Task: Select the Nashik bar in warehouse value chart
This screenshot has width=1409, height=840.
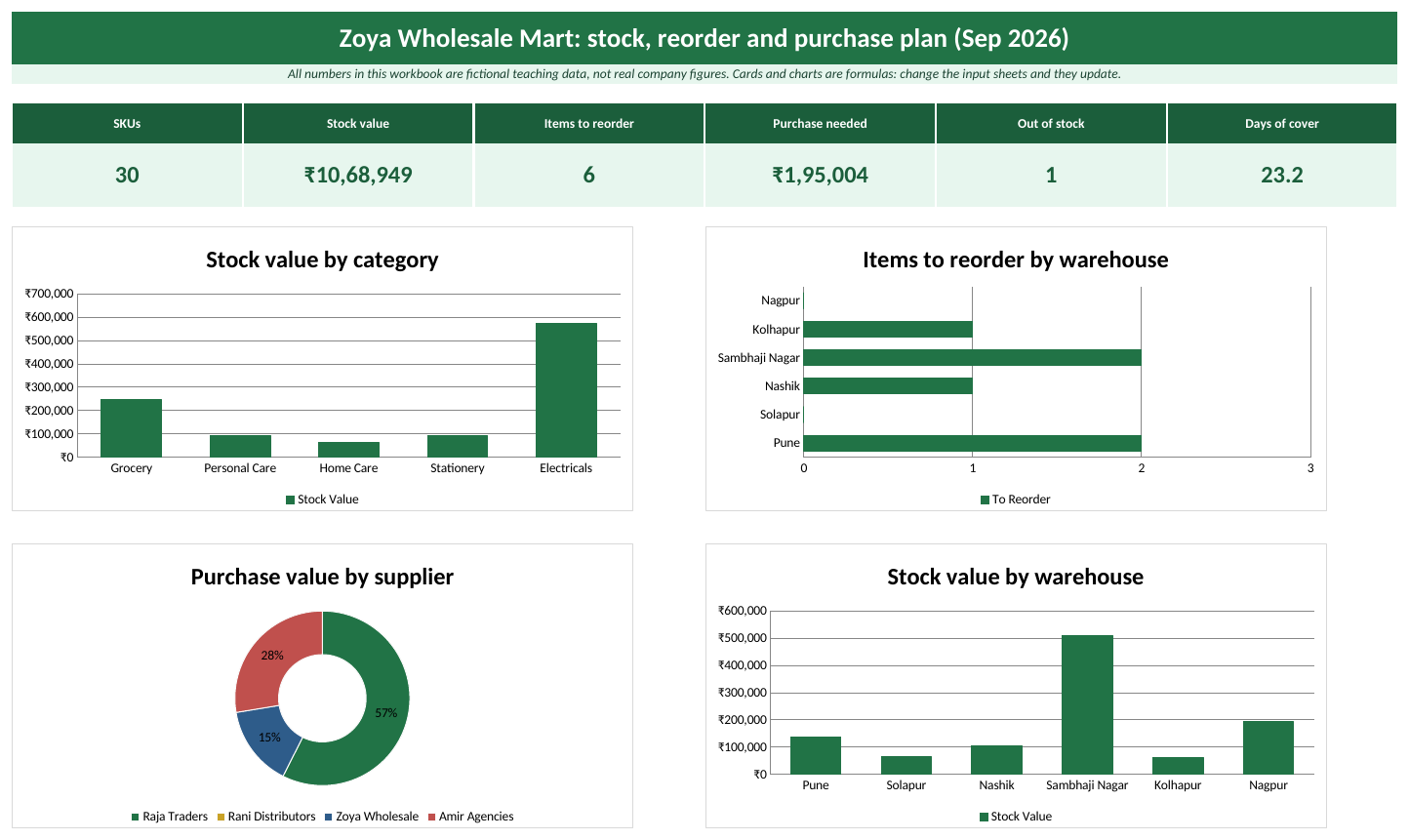Action: click(996, 760)
